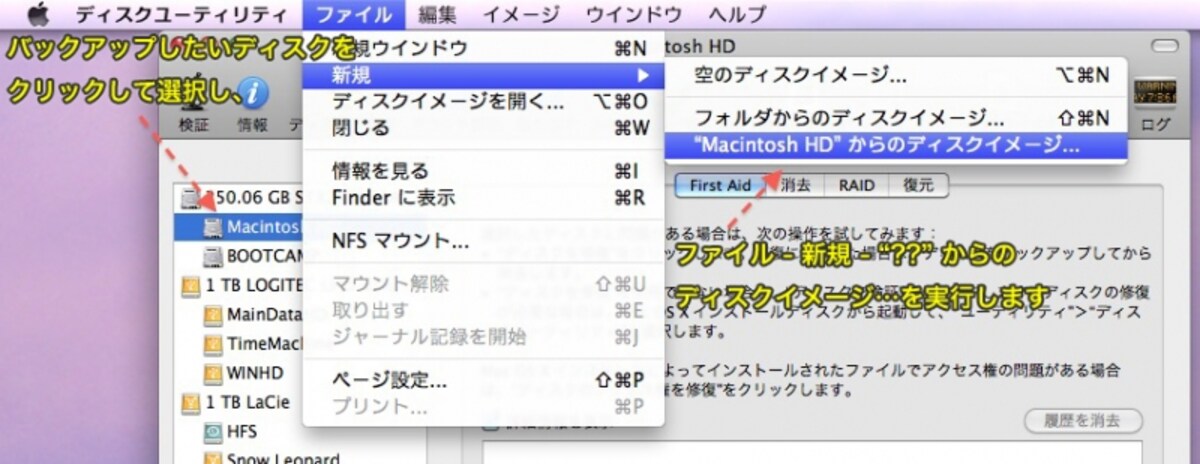Screen dimensions: 1200x464
Task: Switch to the First Aid tab
Action: pos(720,185)
